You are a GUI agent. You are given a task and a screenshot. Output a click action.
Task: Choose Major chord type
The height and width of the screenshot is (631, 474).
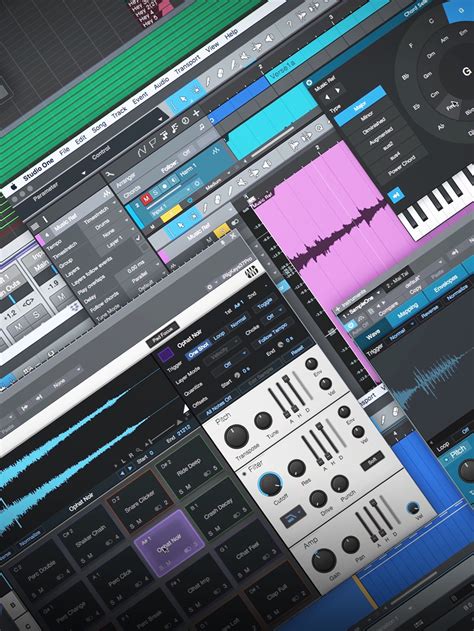(360, 107)
